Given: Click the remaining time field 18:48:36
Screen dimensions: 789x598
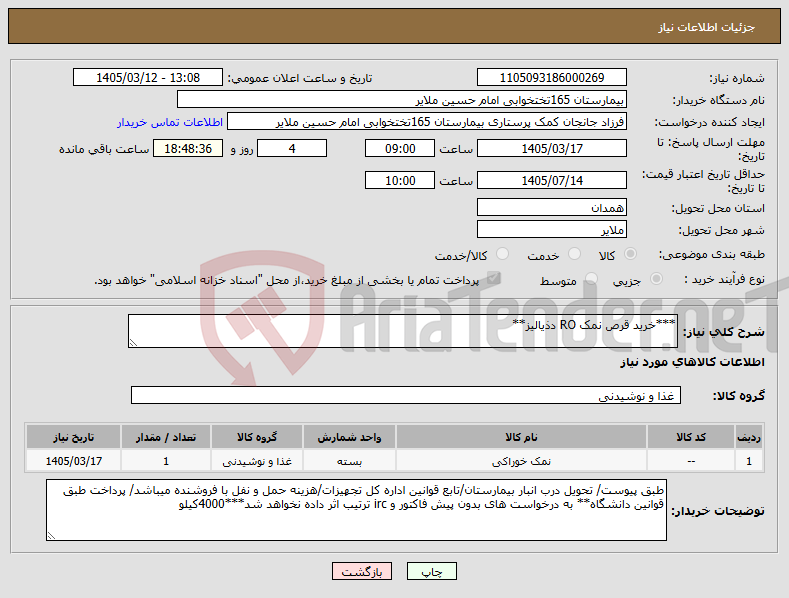Looking at the screenshot, I should point(188,148).
